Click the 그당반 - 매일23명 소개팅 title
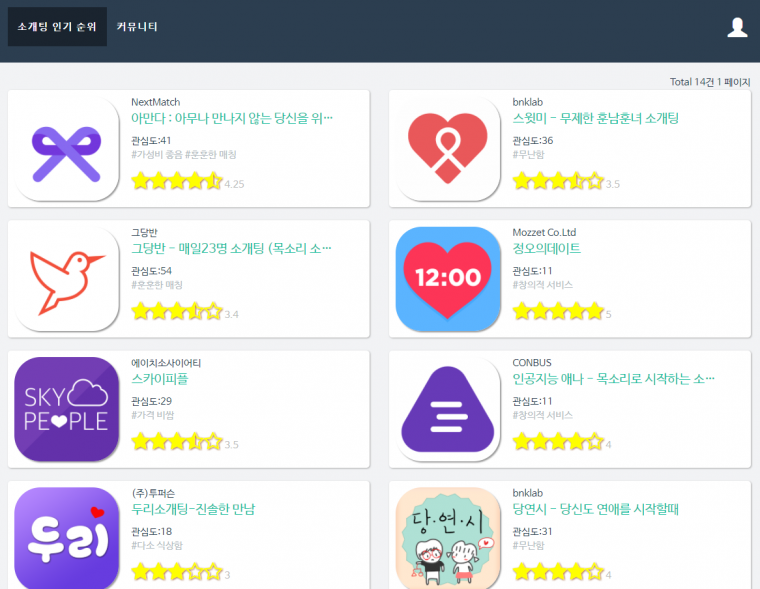Screen dimensions: 760x589 click(231, 249)
